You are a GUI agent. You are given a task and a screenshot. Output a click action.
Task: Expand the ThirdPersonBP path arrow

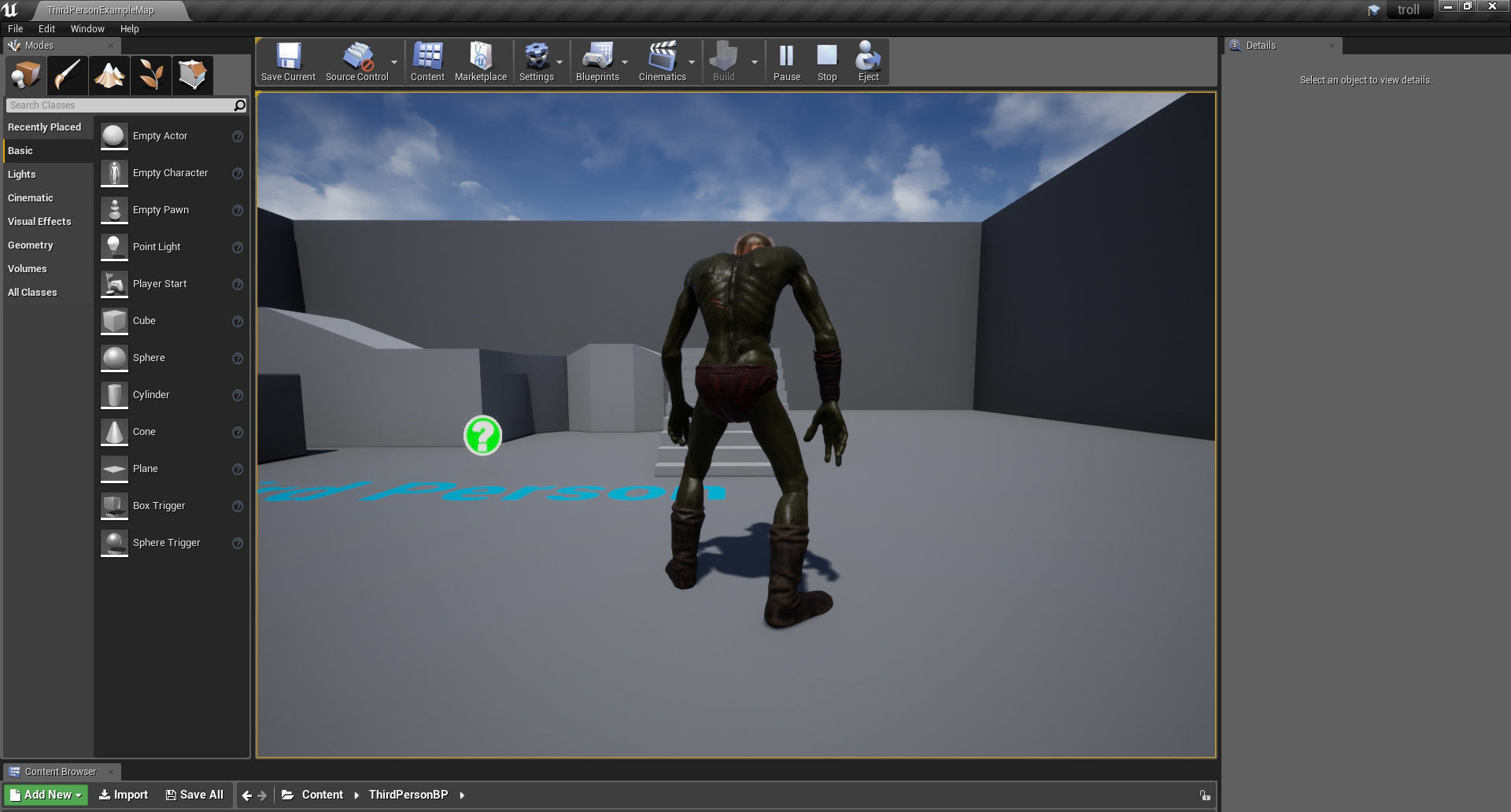tap(462, 795)
